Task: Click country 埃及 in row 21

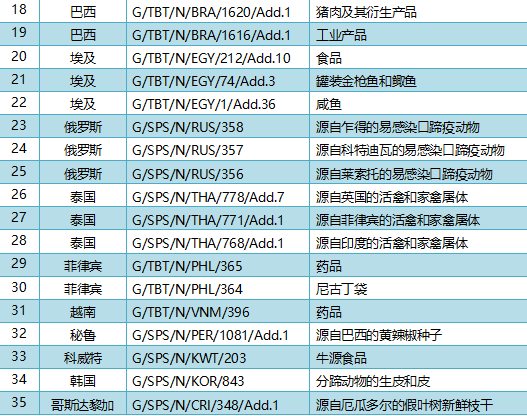Action: pos(83,81)
